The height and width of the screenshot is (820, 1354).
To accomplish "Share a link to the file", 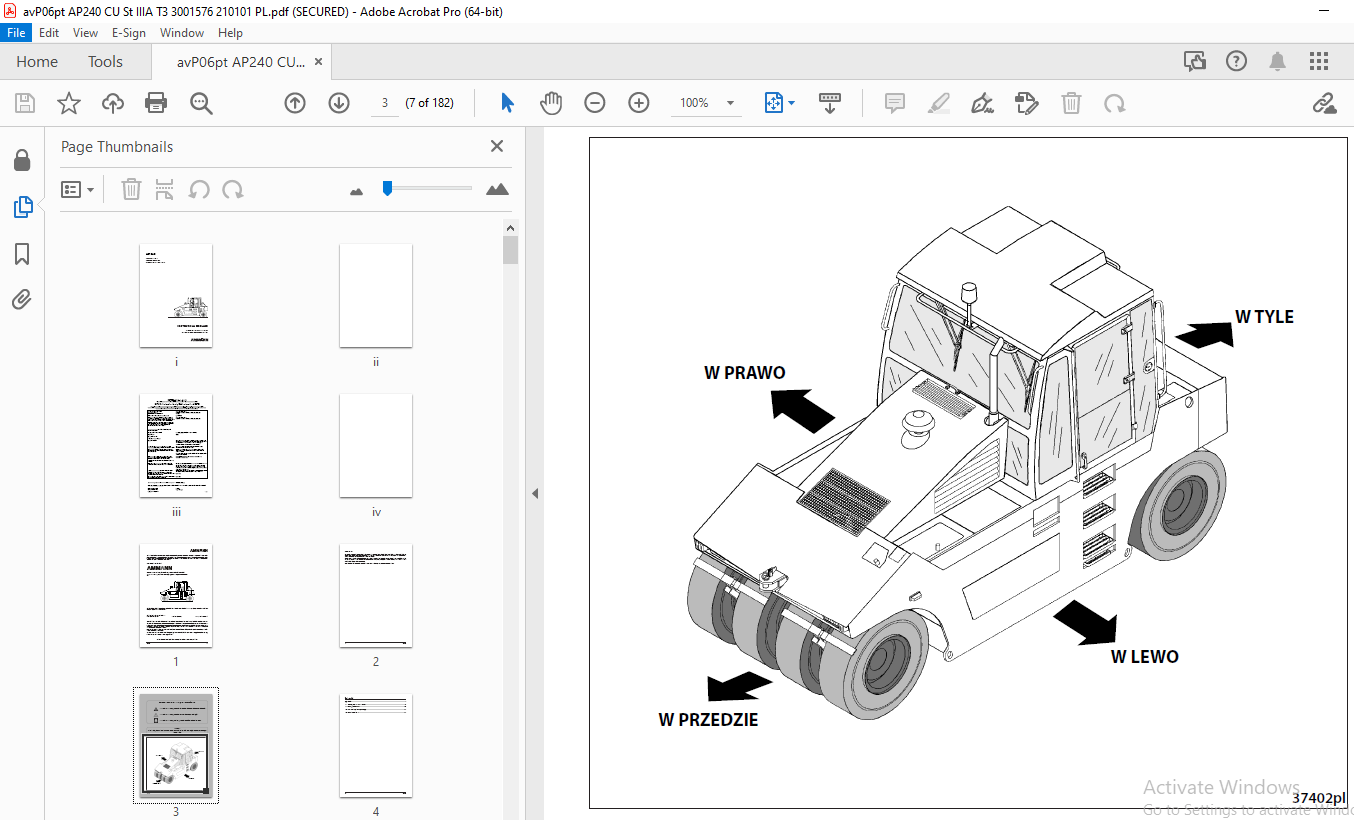I will tap(1325, 103).
